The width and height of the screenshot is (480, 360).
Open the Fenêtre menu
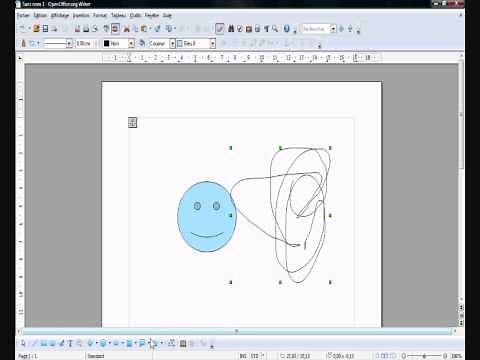pyautogui.click(x=152, y=15)
